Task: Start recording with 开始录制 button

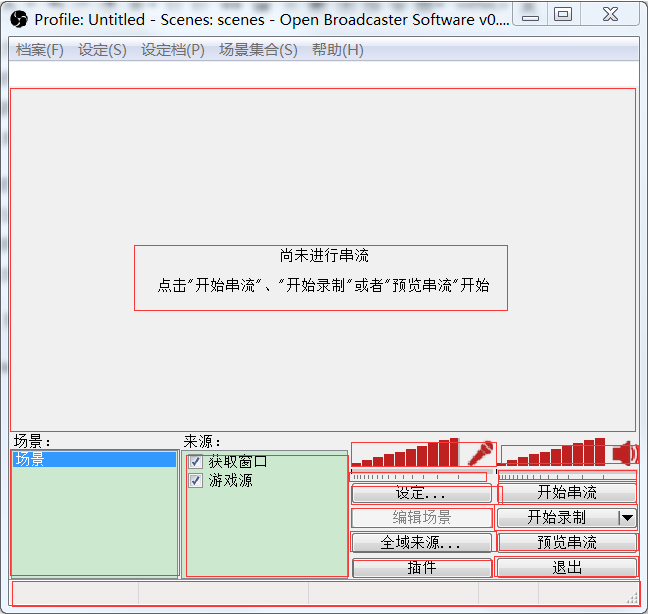Action: point(557,517)
